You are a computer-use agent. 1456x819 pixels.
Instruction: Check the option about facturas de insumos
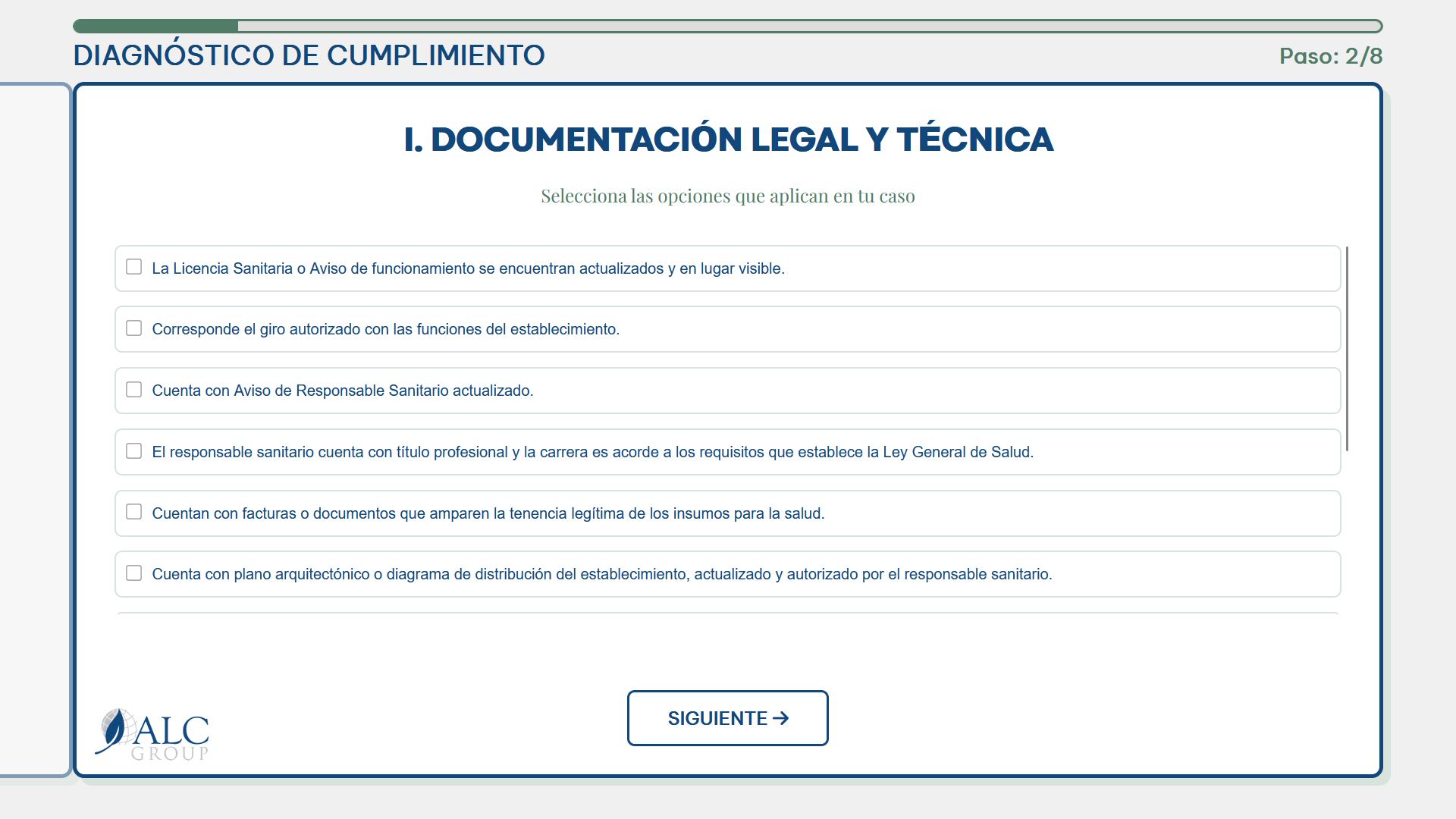click(x=133, y=512)
